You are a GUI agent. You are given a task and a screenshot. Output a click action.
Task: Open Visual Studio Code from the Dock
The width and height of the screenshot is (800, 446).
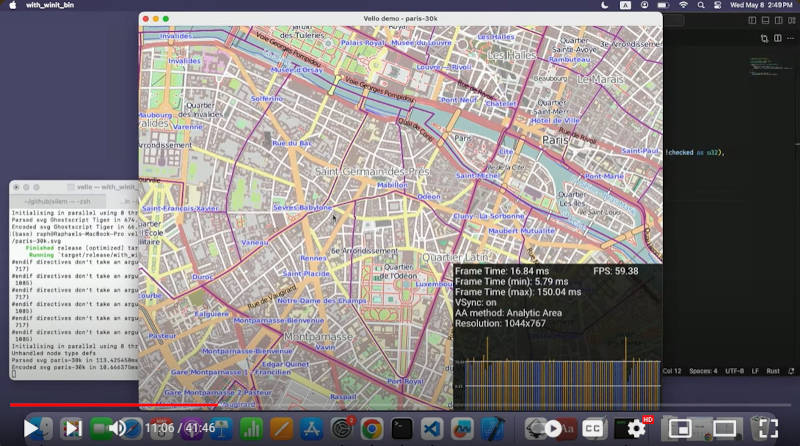click(432, 429)
